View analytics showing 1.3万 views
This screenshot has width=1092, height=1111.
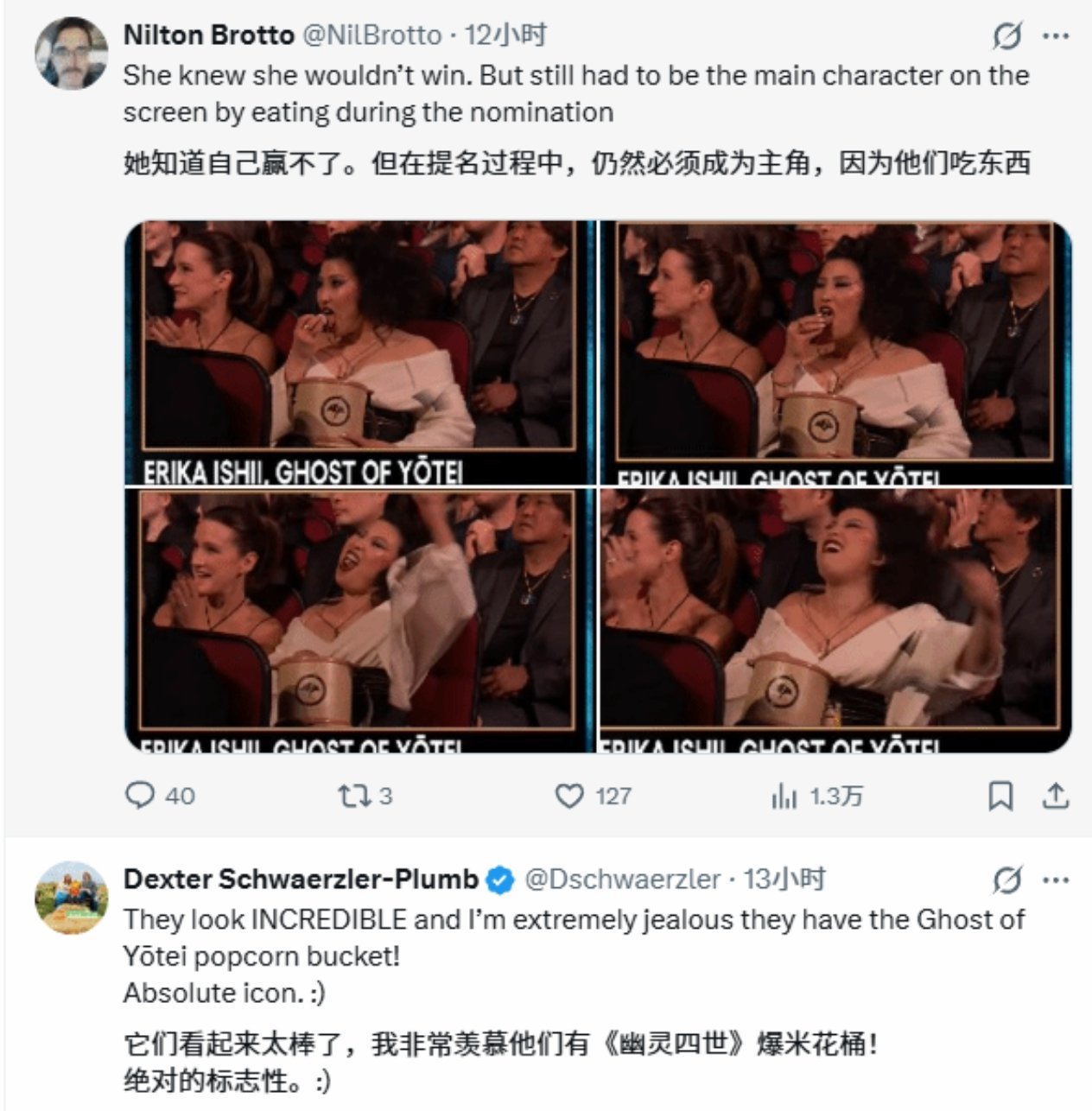tap(784, 796)
